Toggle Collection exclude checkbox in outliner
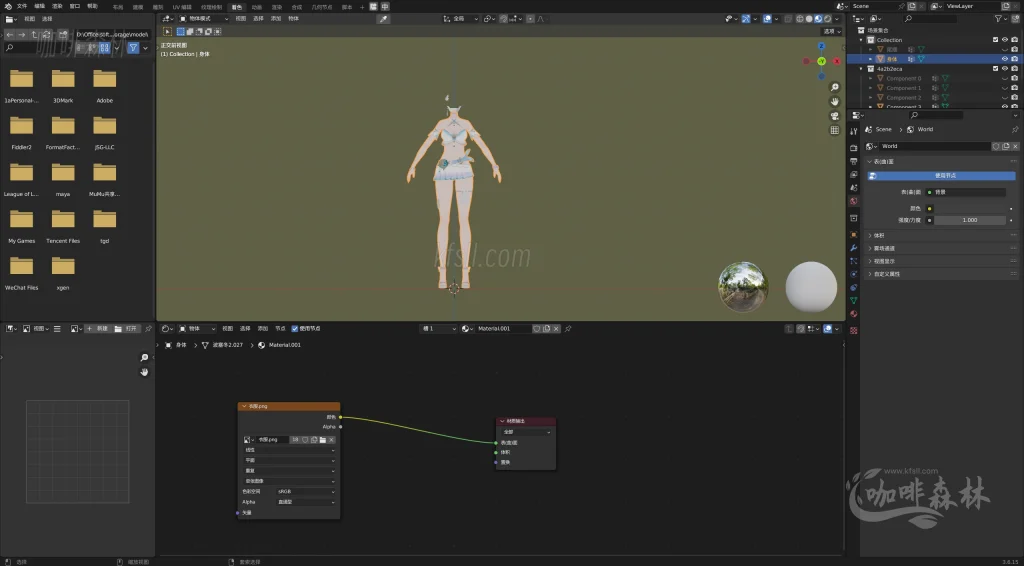Image resolution: width=1024 pixels, height=566 pixels. click(x=995, y=40)
